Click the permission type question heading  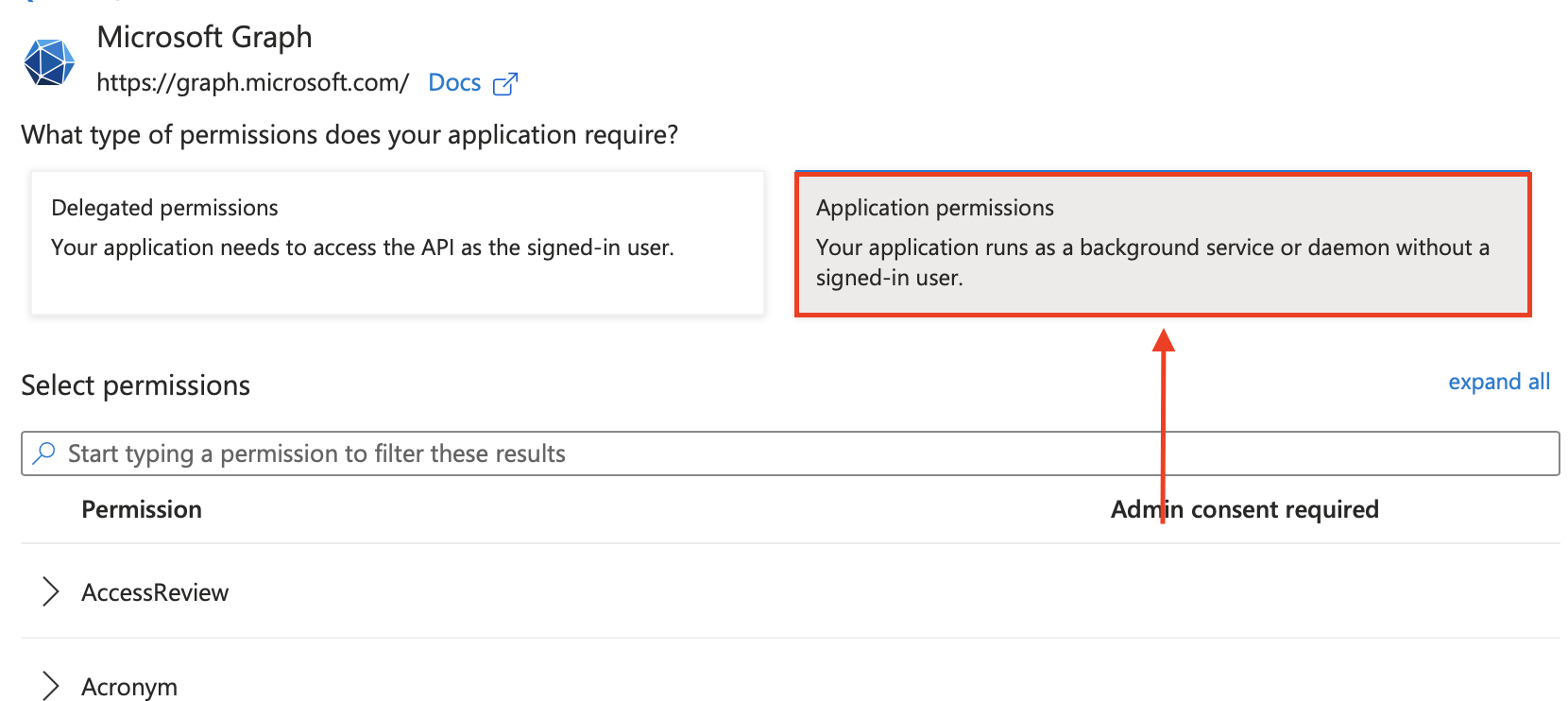pyautogui.click(x=349, y=135)
